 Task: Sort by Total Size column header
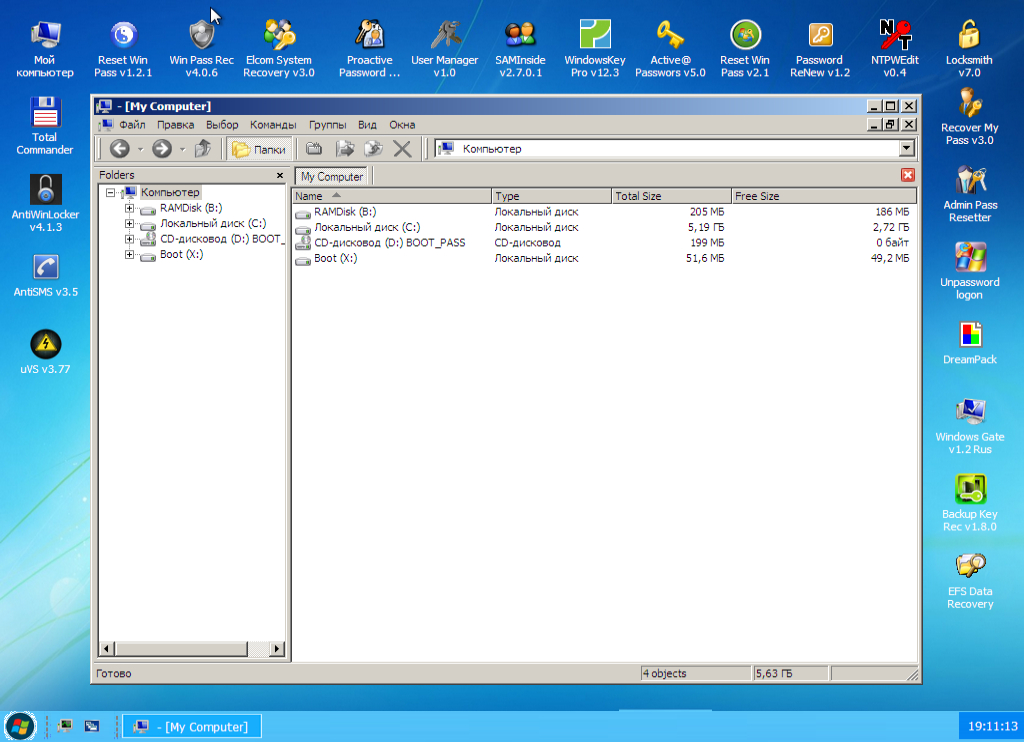coord(671,196)
